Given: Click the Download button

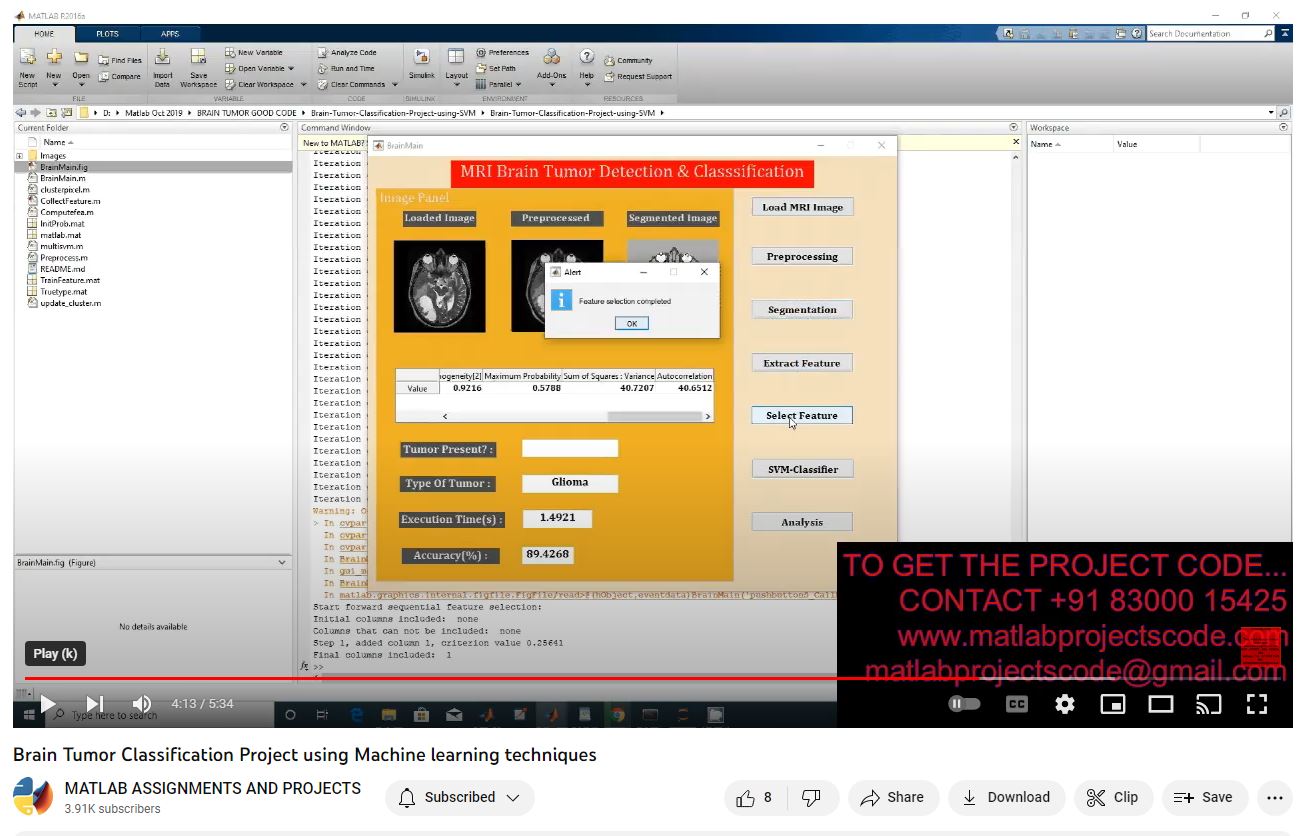Looking at the screenshot, I should pos(1006,797).
